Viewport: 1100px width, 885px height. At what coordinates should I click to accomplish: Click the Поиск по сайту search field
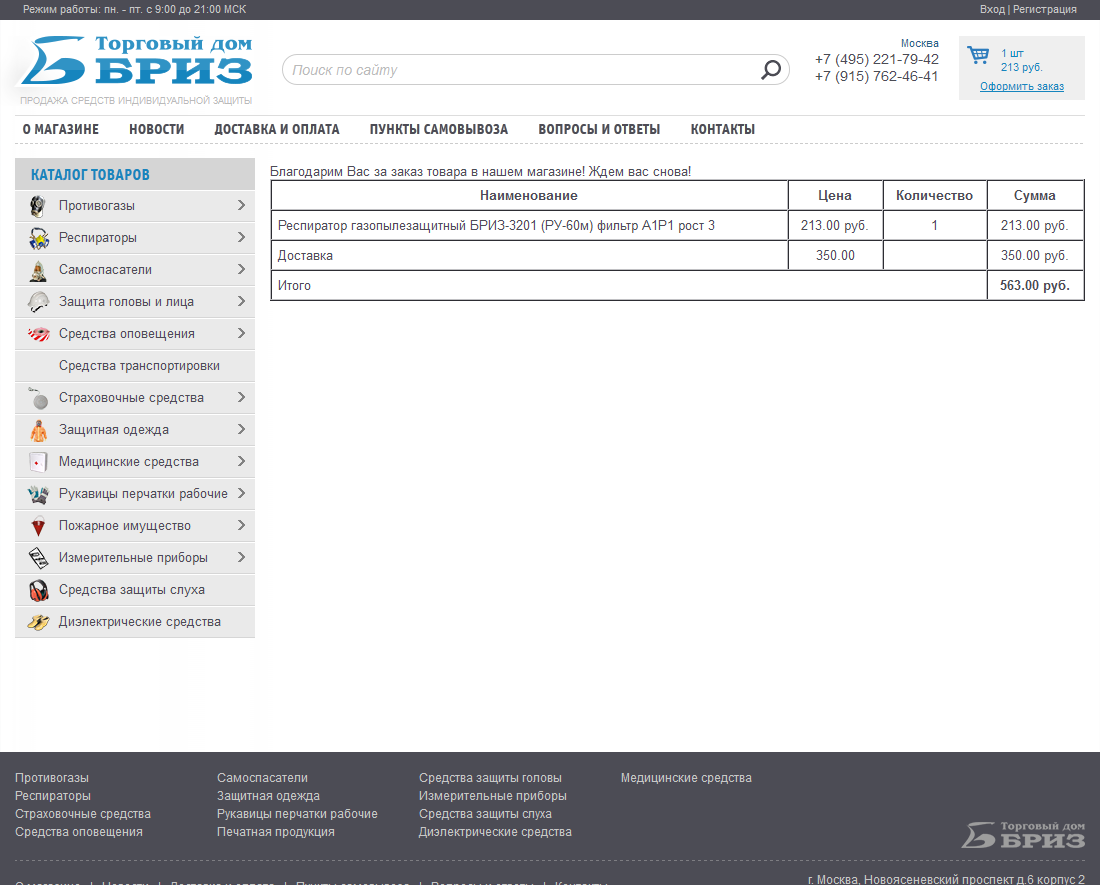click(535, 70)
